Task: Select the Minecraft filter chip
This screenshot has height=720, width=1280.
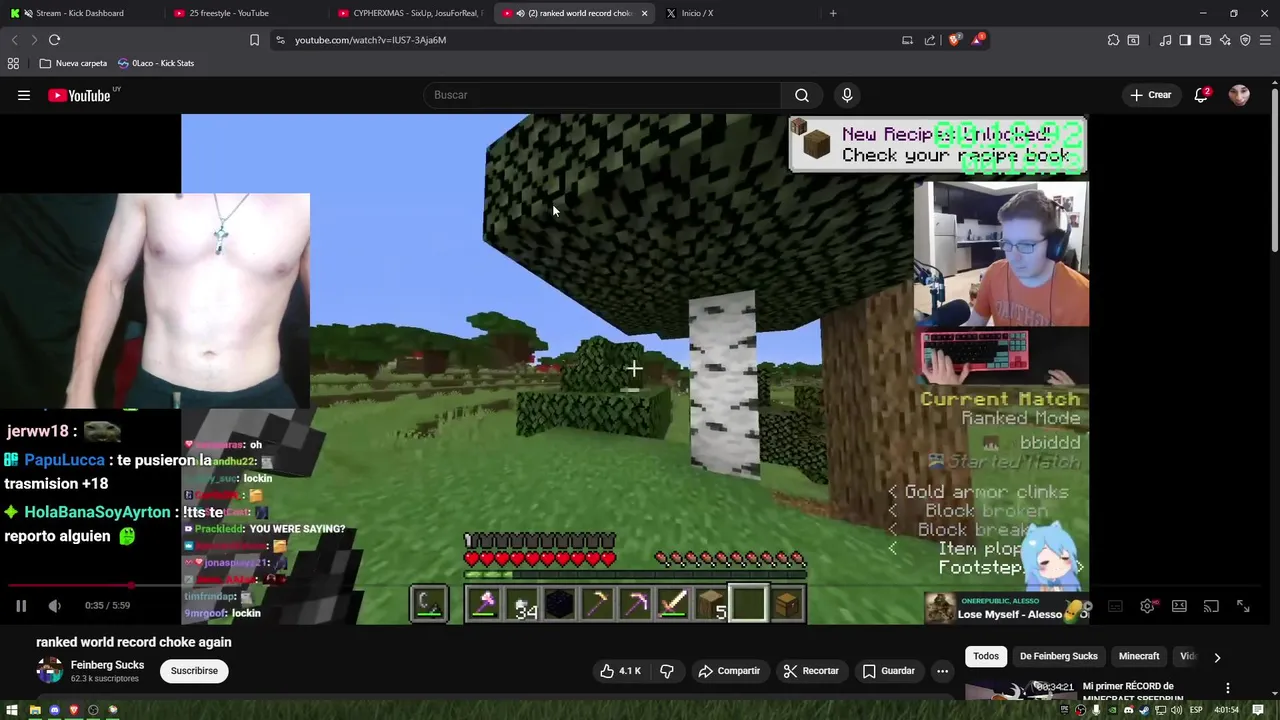Action: tap(1139, 656)
